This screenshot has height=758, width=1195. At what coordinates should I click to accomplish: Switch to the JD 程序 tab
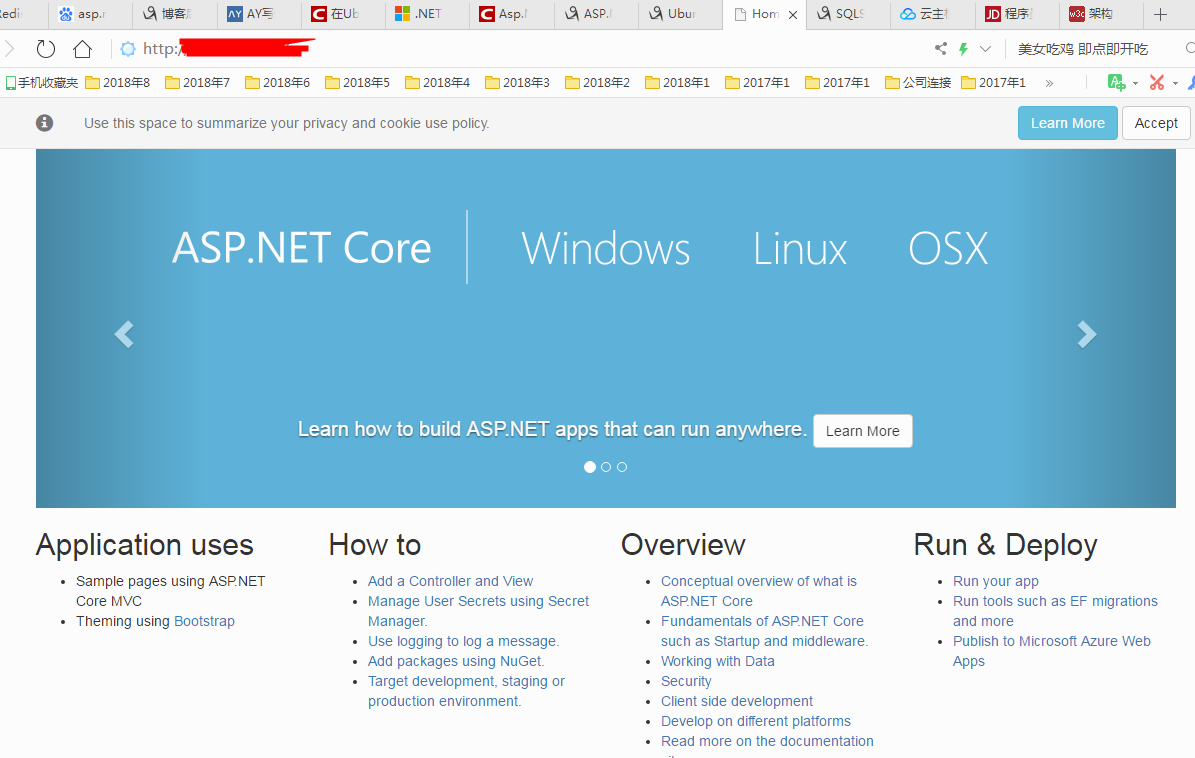[x=1016, y=14]
